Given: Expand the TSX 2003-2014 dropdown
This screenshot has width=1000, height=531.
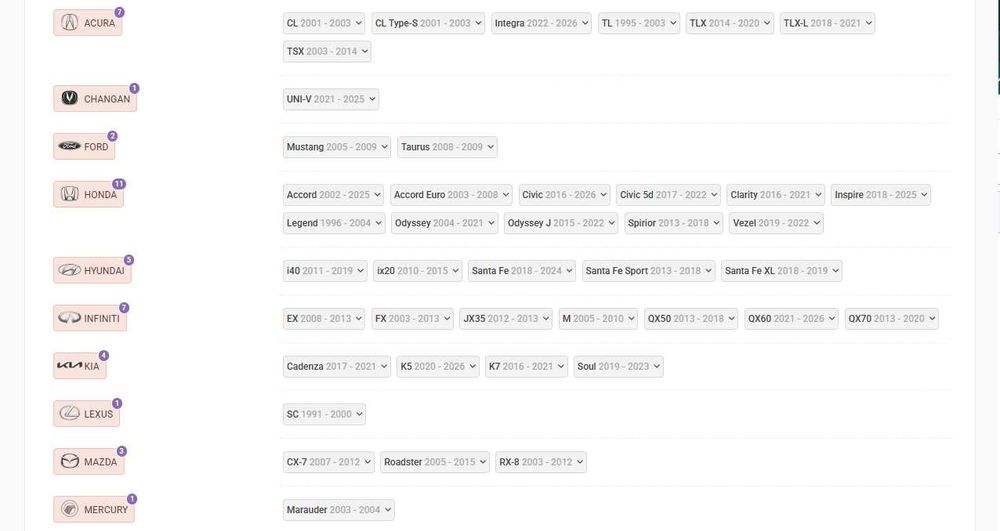Looking at the screenshot, I should 327,52.
